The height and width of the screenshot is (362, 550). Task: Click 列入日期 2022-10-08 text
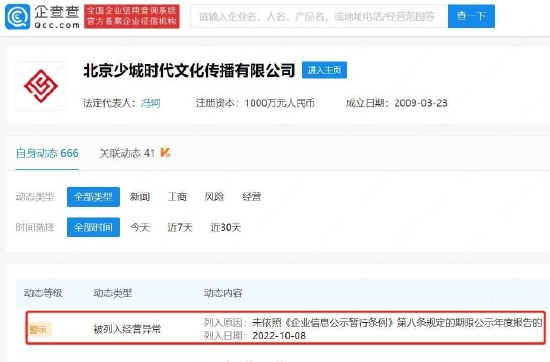coord(255,336)
